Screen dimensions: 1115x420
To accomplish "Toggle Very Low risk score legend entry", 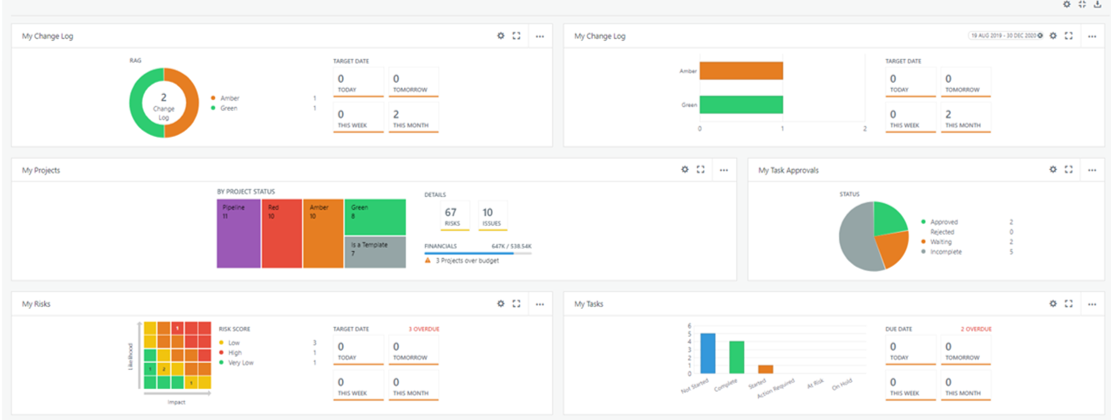I will coord(237,362).
